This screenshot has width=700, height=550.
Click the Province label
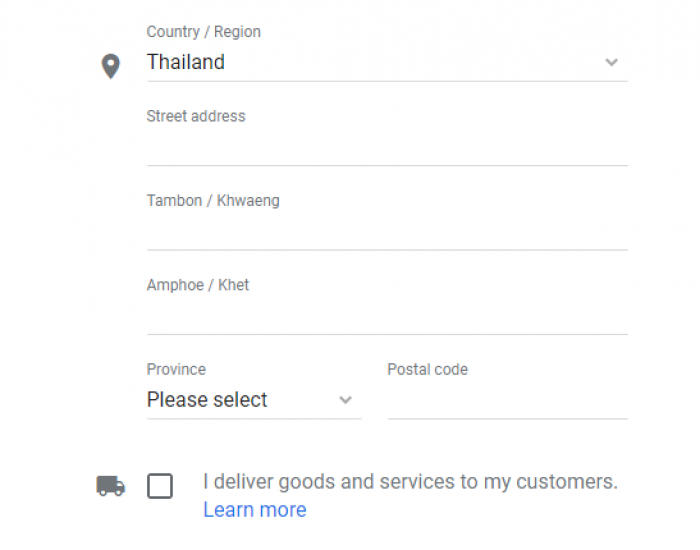click(176, 369)
